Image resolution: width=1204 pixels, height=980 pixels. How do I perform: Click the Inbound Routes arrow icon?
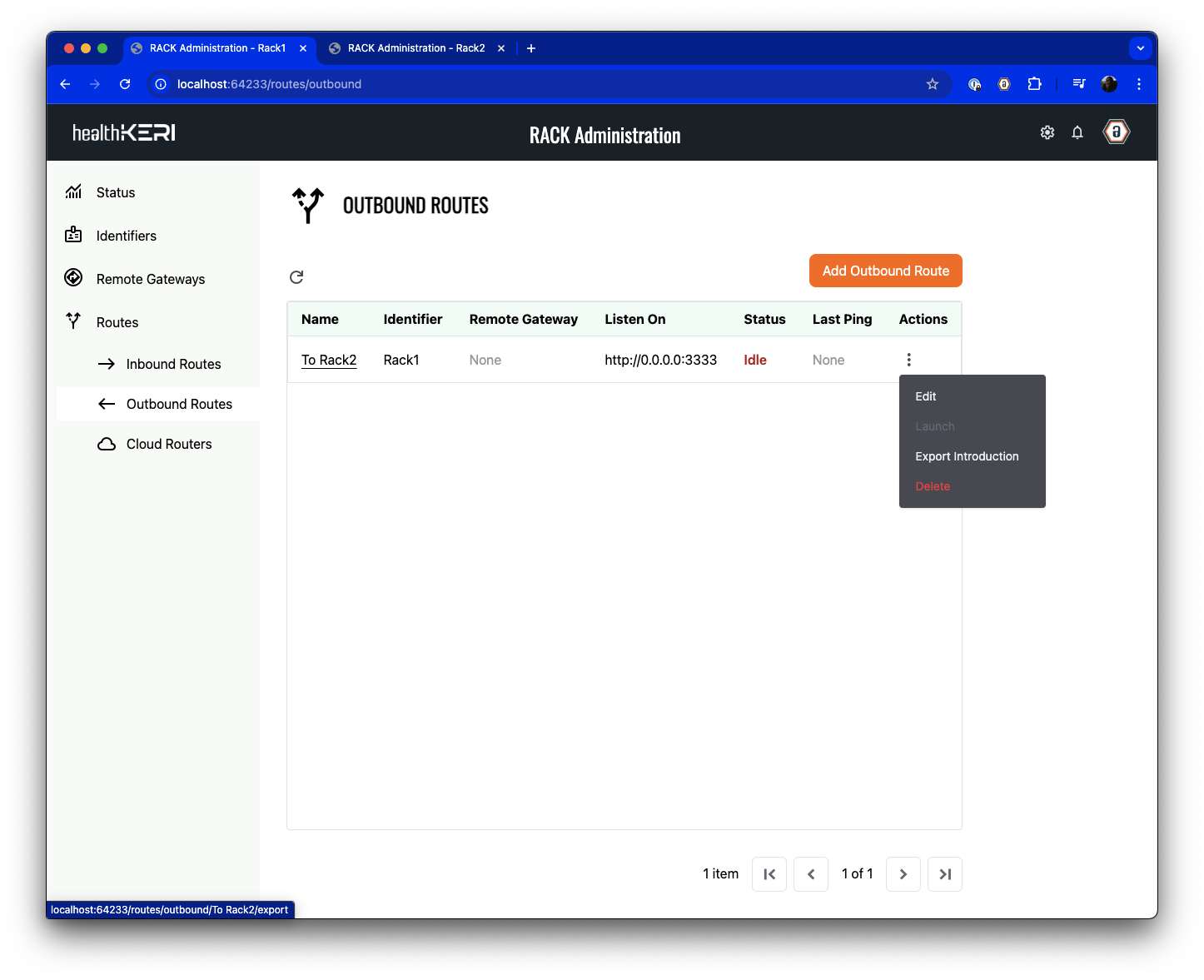point(107,364)
